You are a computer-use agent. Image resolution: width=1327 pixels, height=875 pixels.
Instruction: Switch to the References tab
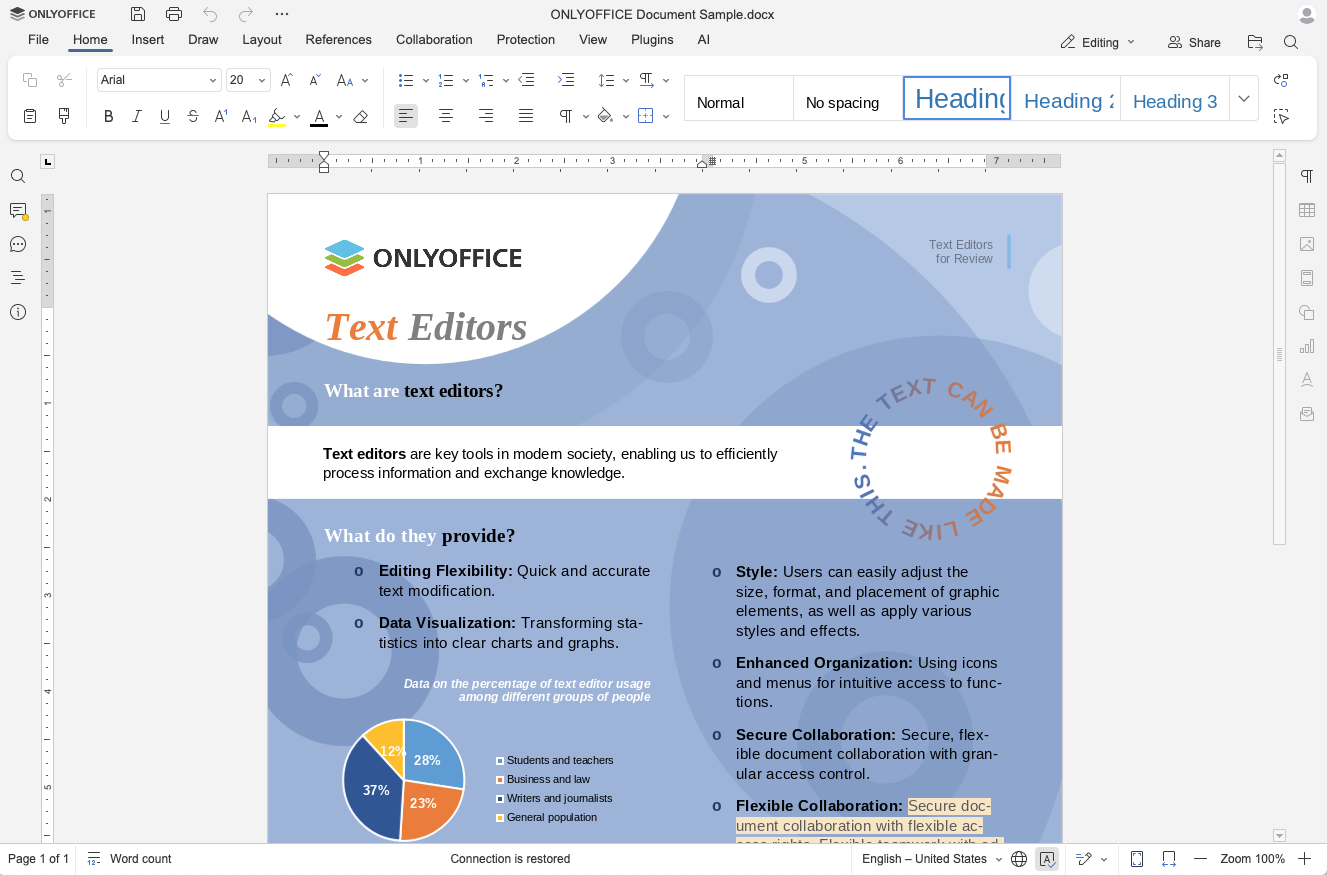point(338,40)
